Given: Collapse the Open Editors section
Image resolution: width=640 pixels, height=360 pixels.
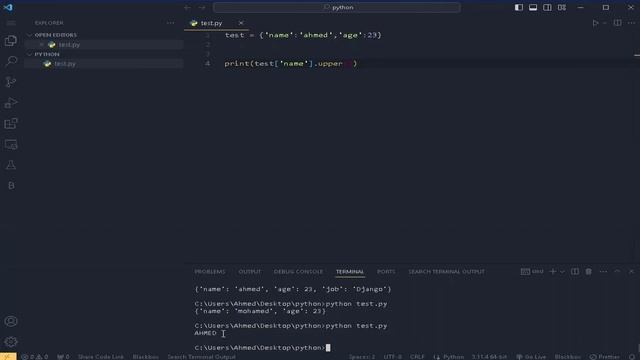Looking at the screenshot, I should point(29,35).
